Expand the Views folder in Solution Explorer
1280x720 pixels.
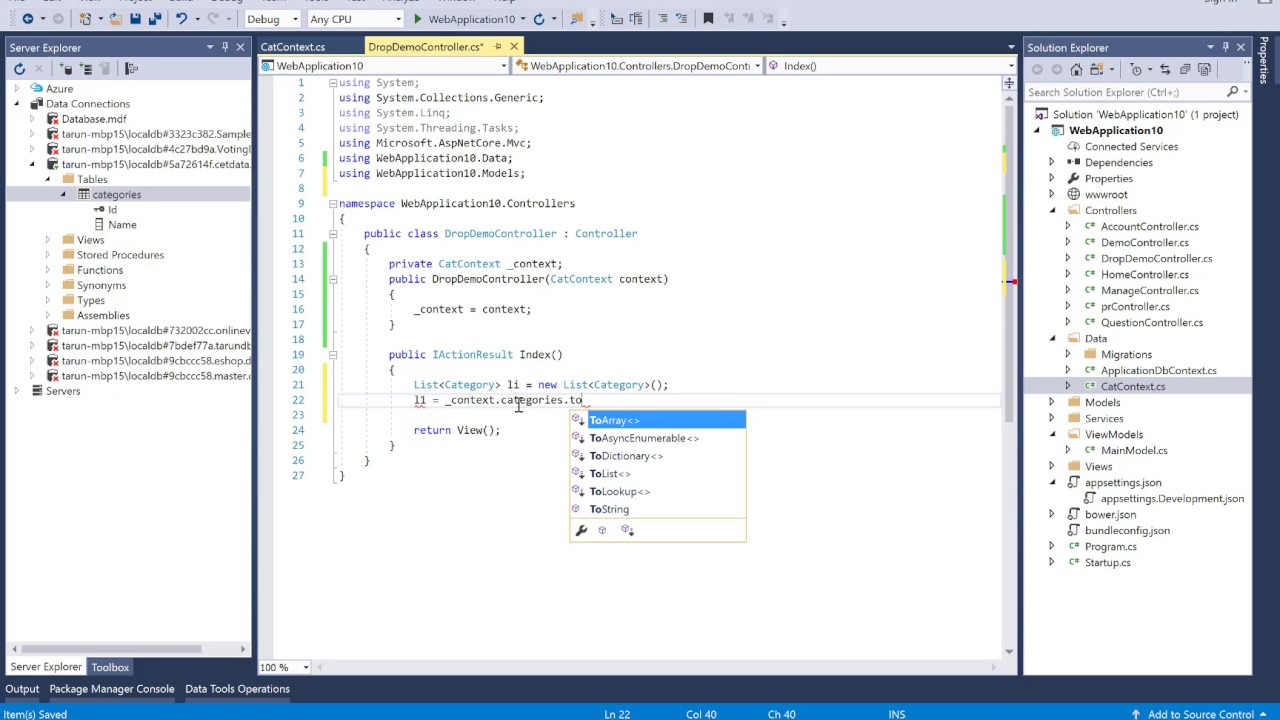[1051, 467]
